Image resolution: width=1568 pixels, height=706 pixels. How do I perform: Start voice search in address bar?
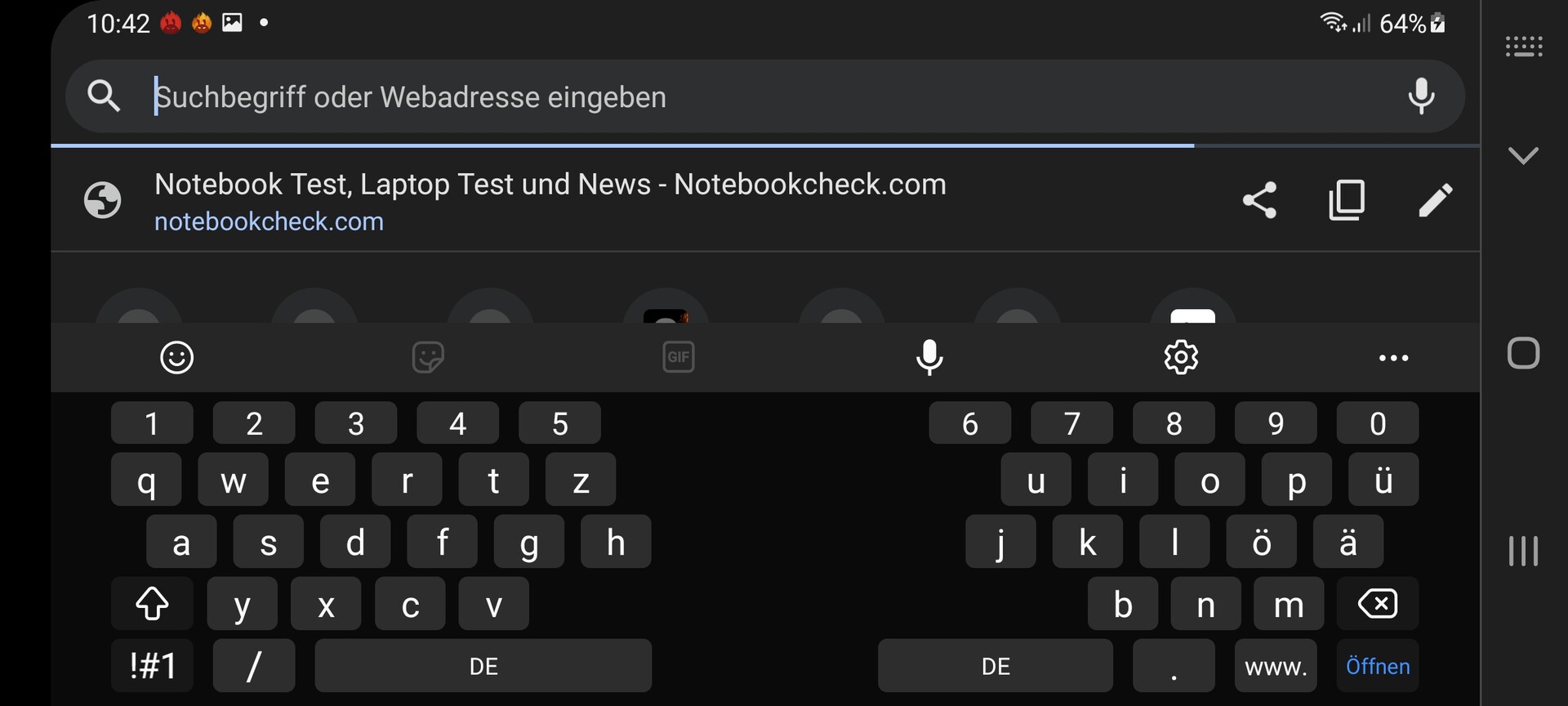[x=1421, y=96]
